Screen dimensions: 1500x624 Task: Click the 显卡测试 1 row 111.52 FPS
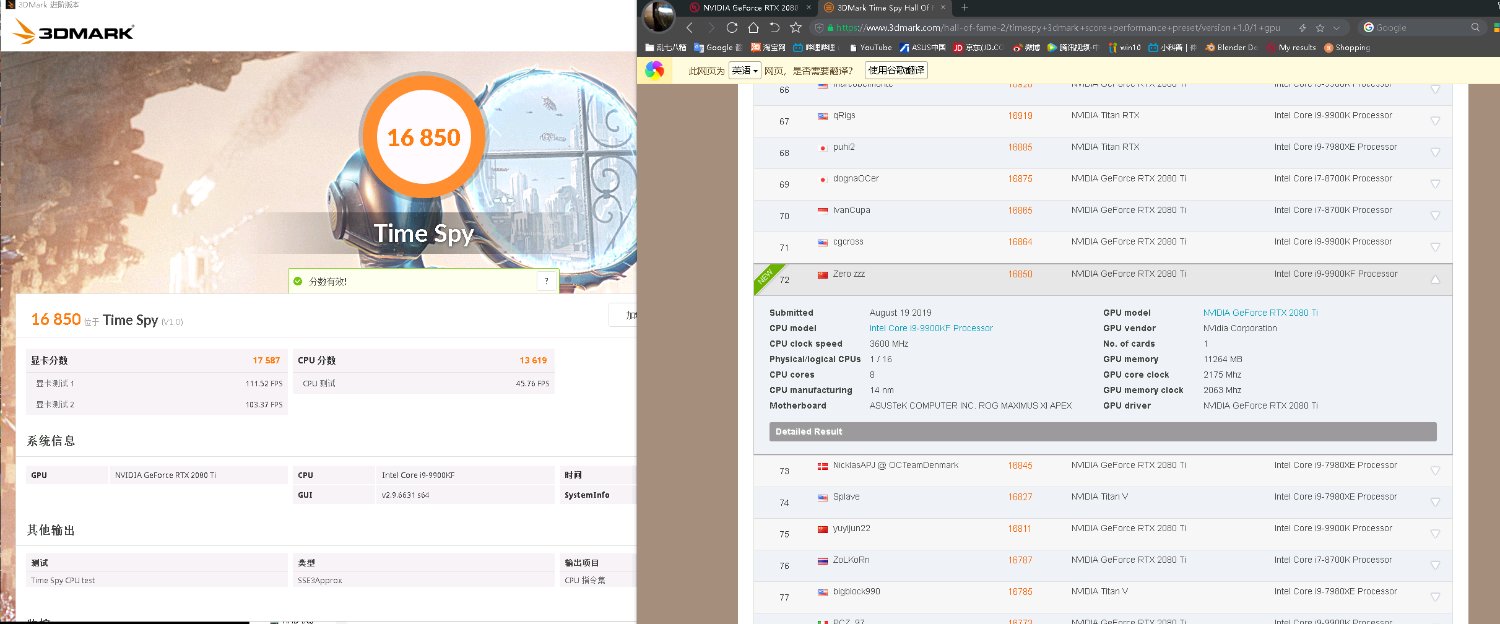157,383
